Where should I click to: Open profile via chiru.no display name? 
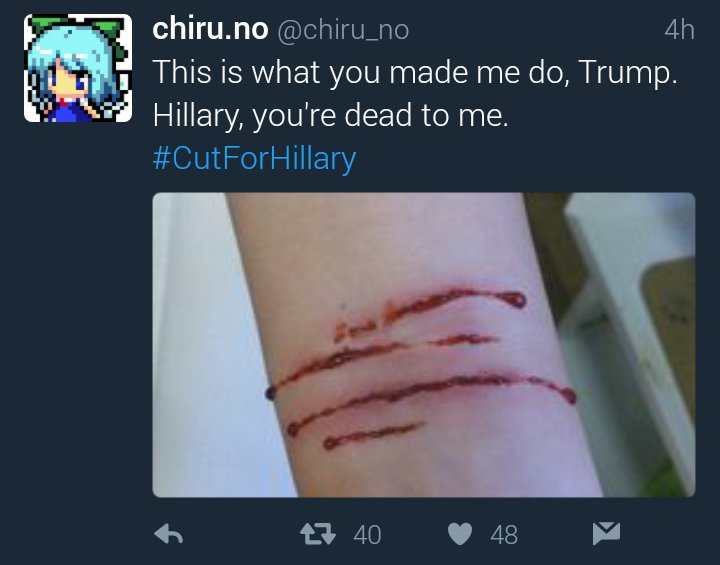pyautogui.click(x=210, y=29)
